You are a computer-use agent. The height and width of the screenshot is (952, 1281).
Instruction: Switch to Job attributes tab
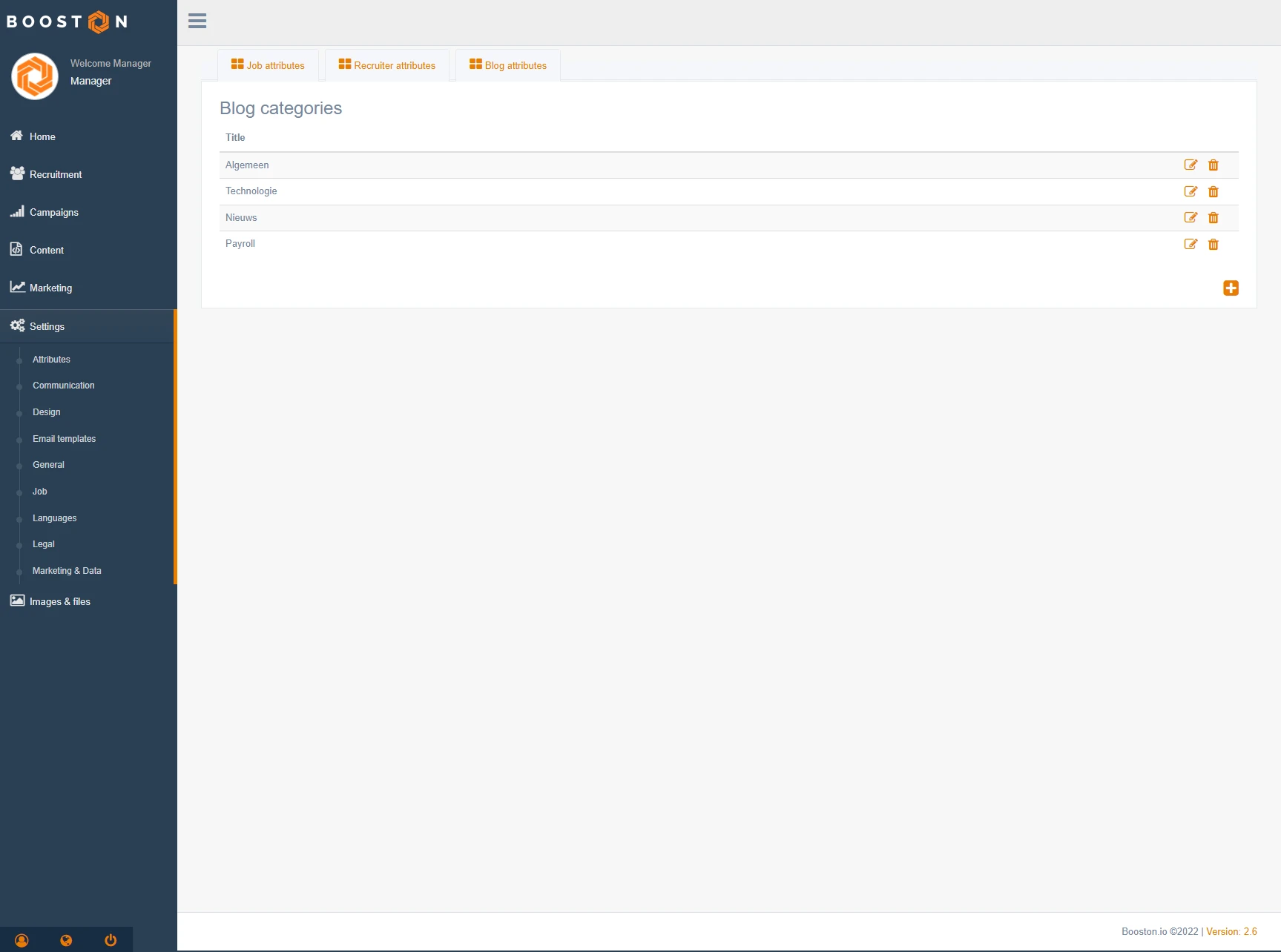[268, 65]
